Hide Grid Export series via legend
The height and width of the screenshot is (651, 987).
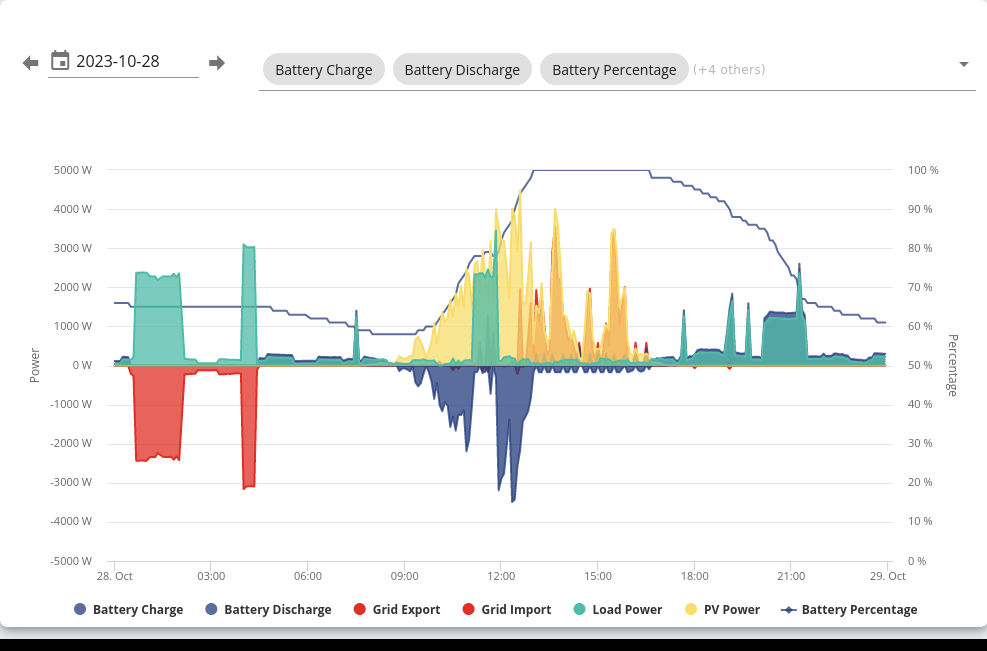(x=397, y=609)
